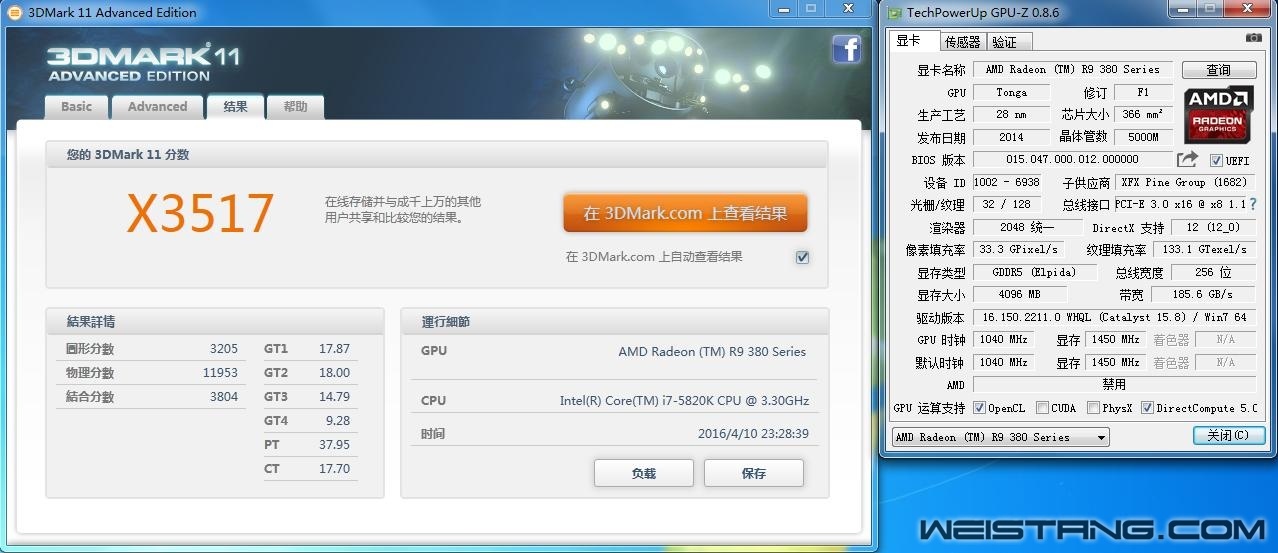This screenshot has width=1278, height=553.
Task: Click the orange 在 3DMark.com 上查看结果 button
Action: point(685,213)
